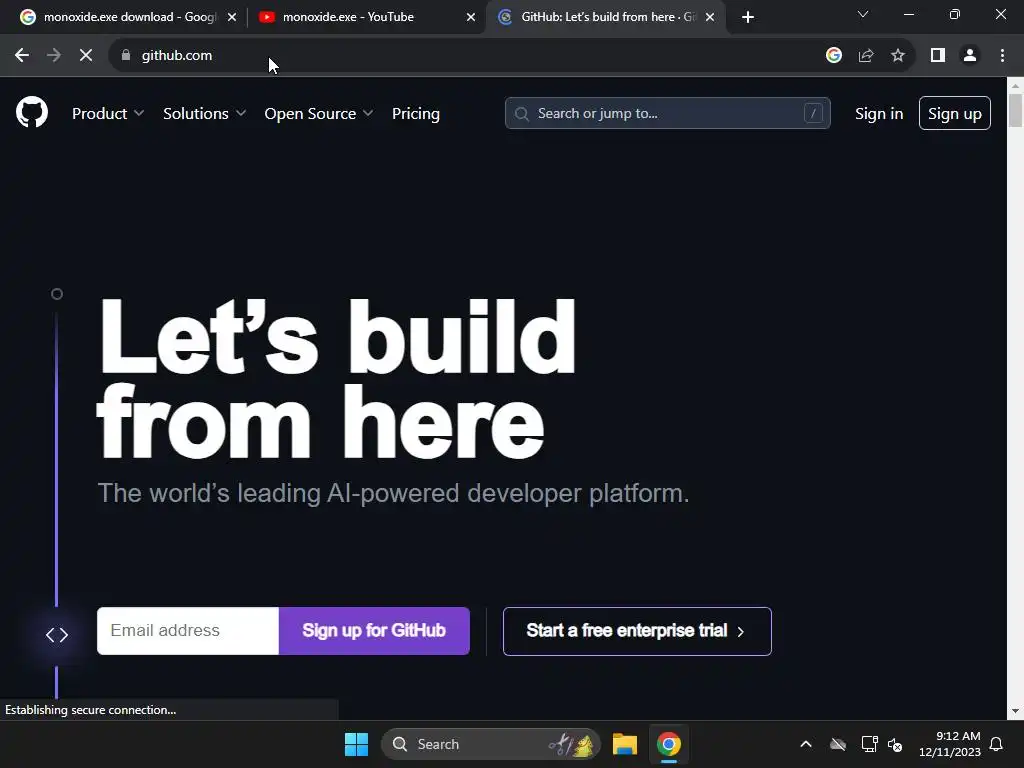Click the browser forward arrow
This screenshot has height=768, width=1024.
tap(54, 56)
